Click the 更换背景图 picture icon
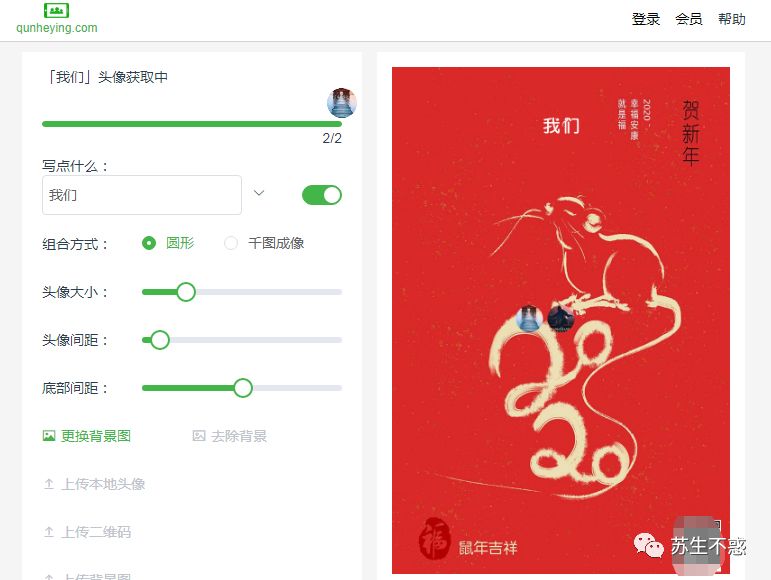 click(x=49, y=436)
